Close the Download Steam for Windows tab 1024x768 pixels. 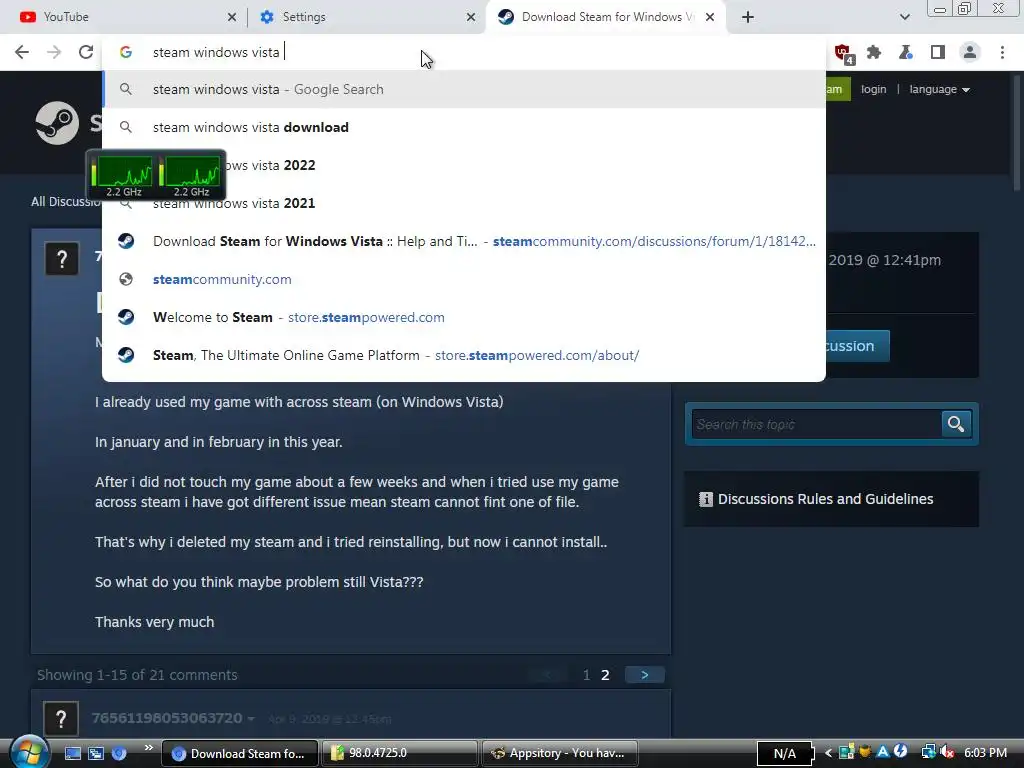point(710,17)
